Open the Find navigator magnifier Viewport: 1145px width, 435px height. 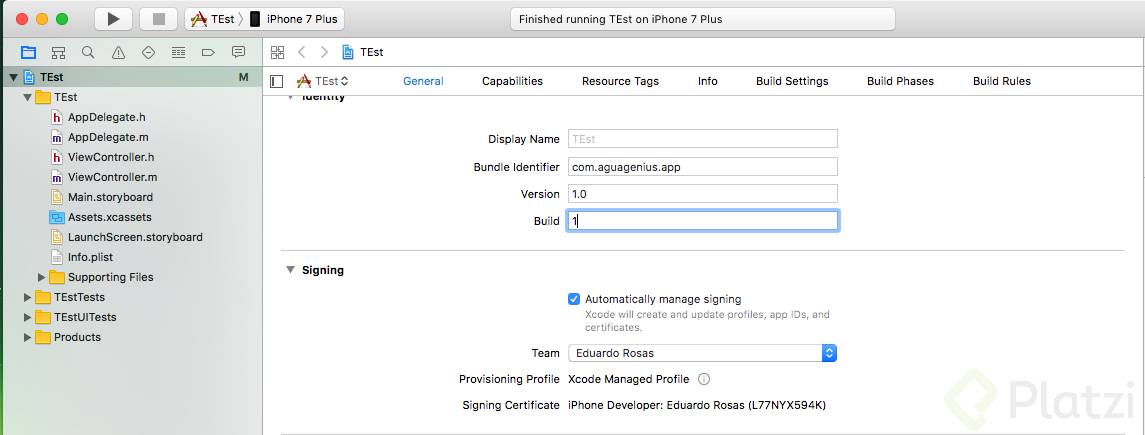pyautogui.click(x=88, y=53)
